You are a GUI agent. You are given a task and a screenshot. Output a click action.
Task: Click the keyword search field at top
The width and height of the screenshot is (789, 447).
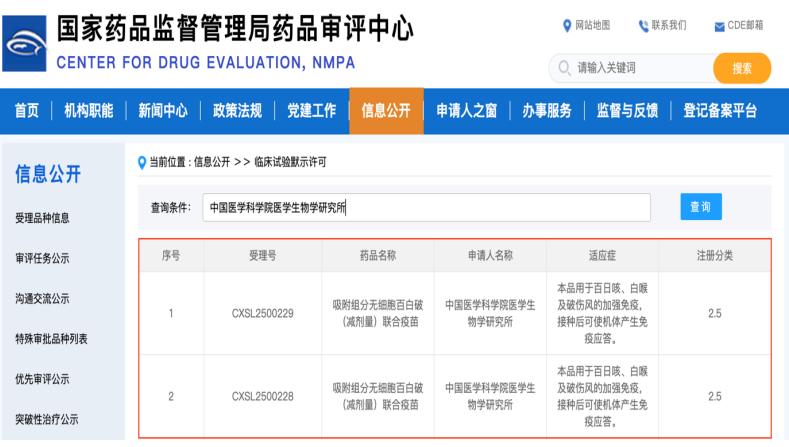pos(640,69)
